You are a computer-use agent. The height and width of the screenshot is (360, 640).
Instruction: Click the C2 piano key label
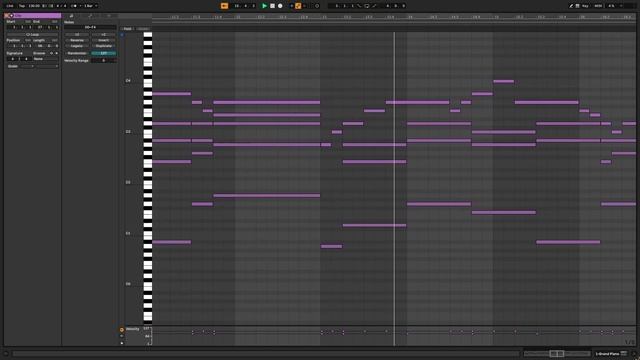(128, 182)
